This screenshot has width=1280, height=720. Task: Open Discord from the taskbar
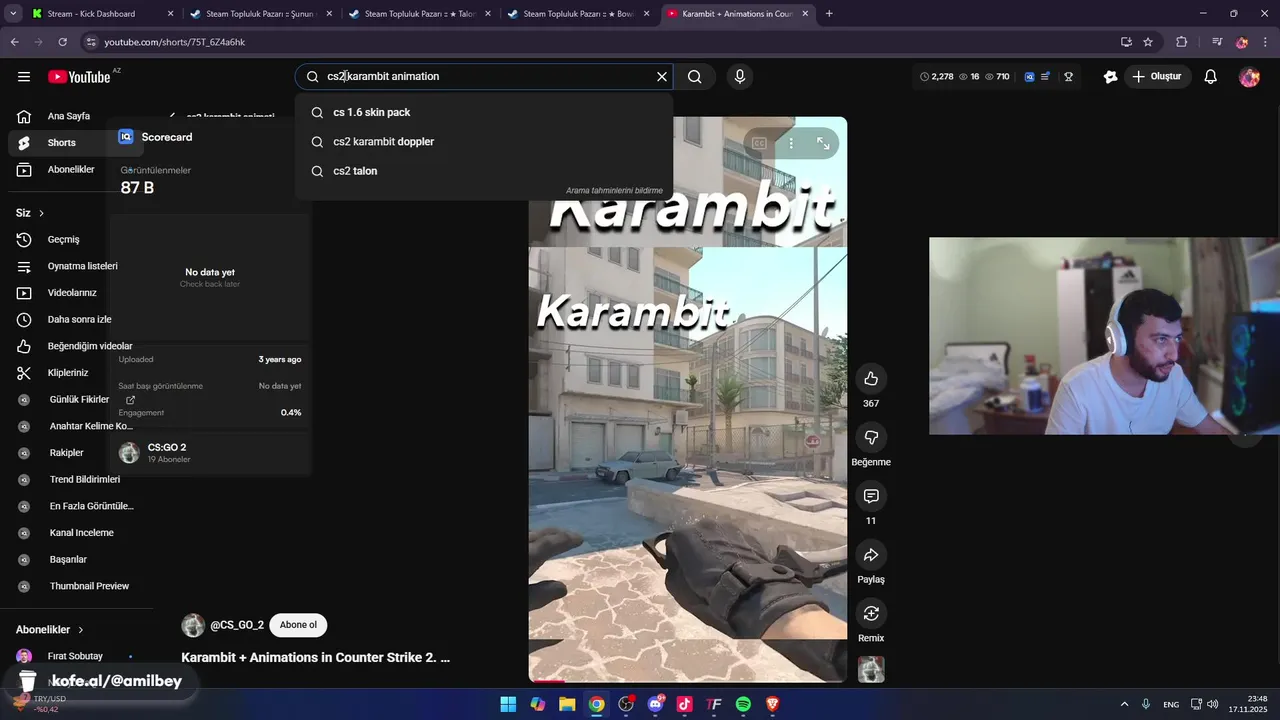coord(656,704)
